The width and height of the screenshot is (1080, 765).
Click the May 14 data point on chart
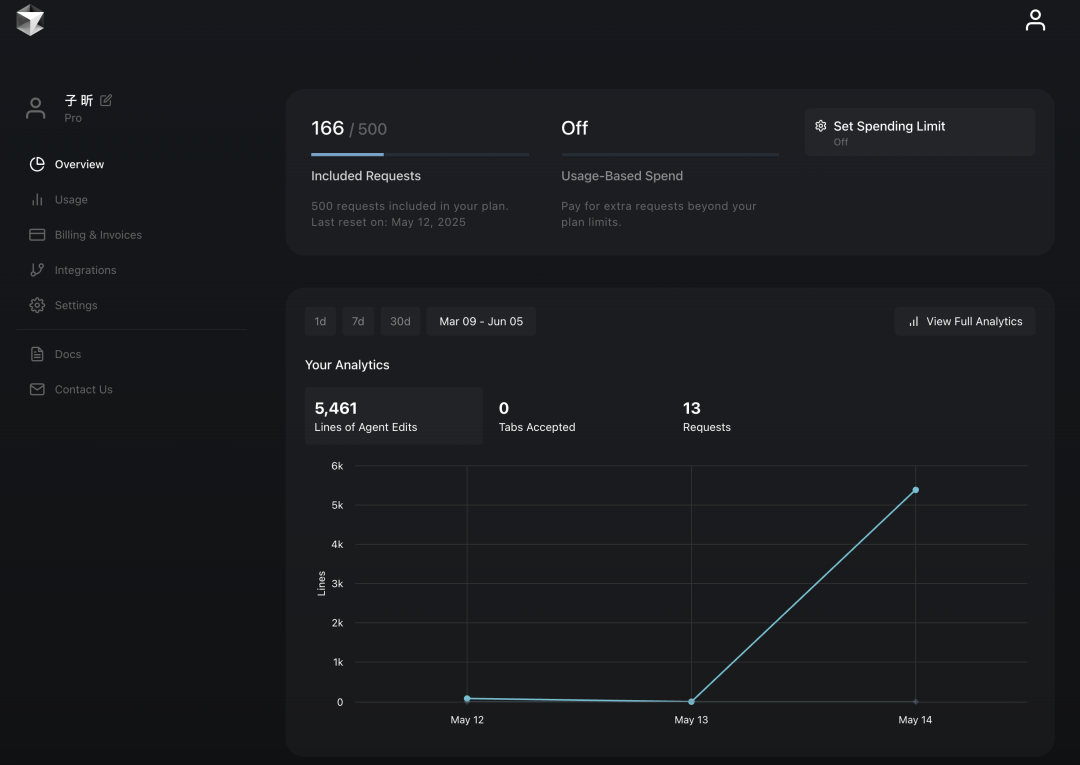click(915, 490)
